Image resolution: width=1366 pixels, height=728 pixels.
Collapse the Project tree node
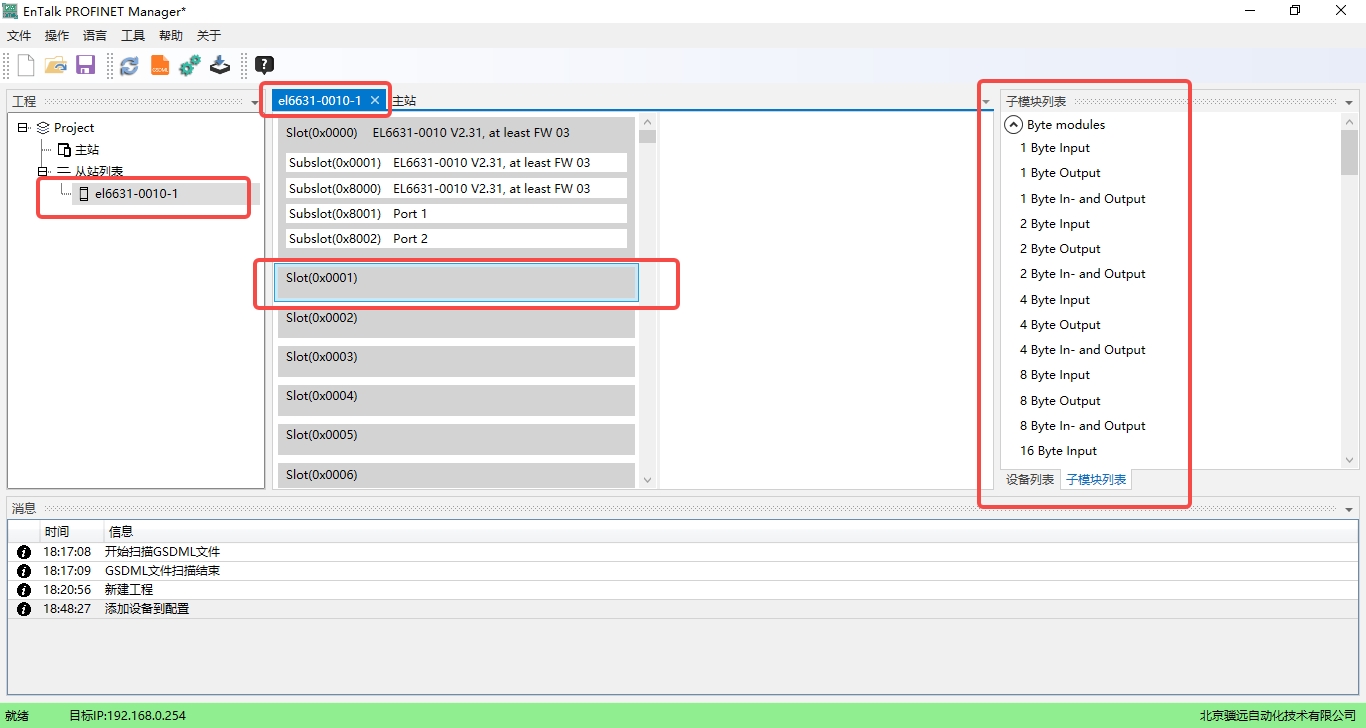coord(23,128)
